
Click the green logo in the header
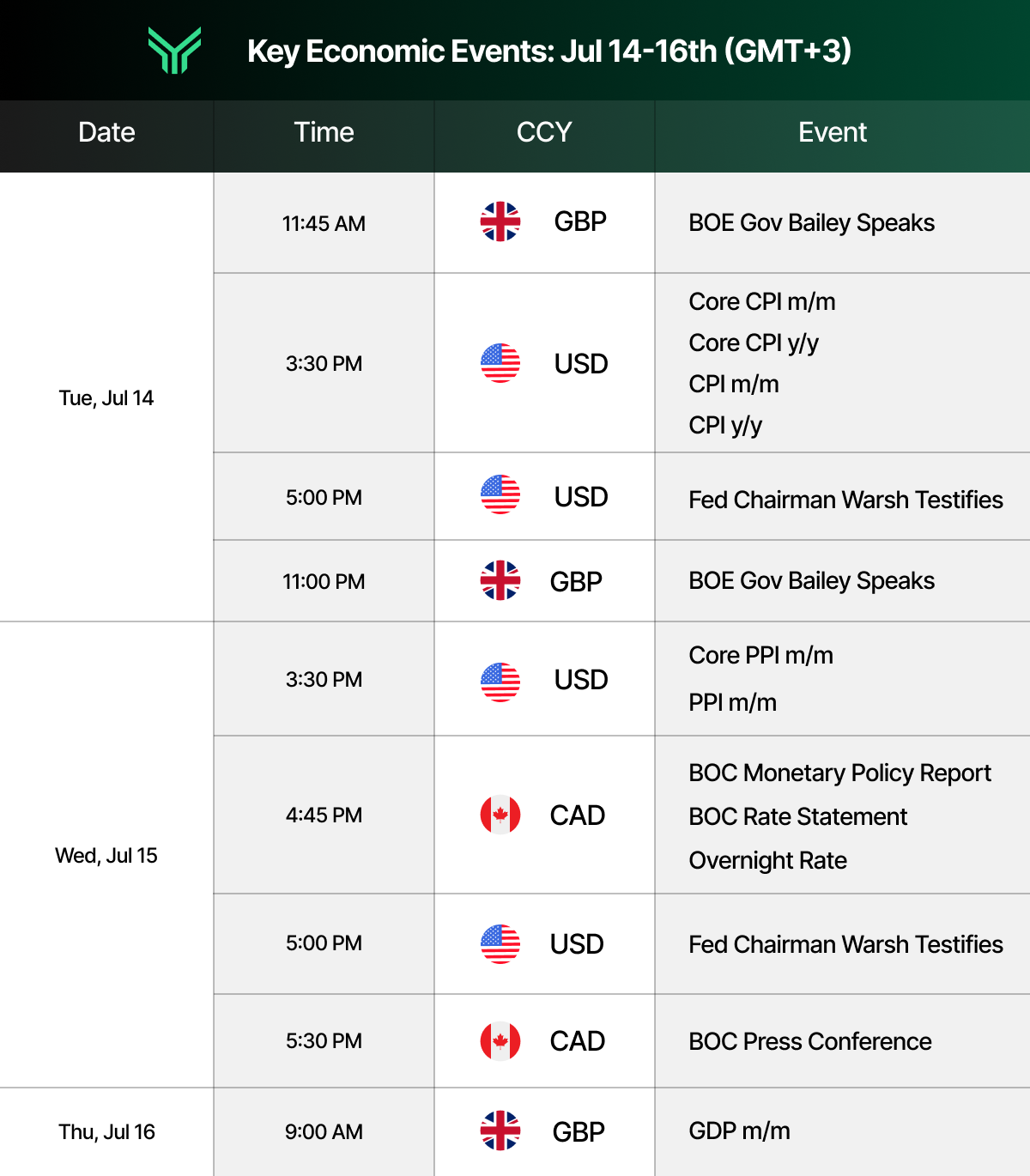[174, 50]
